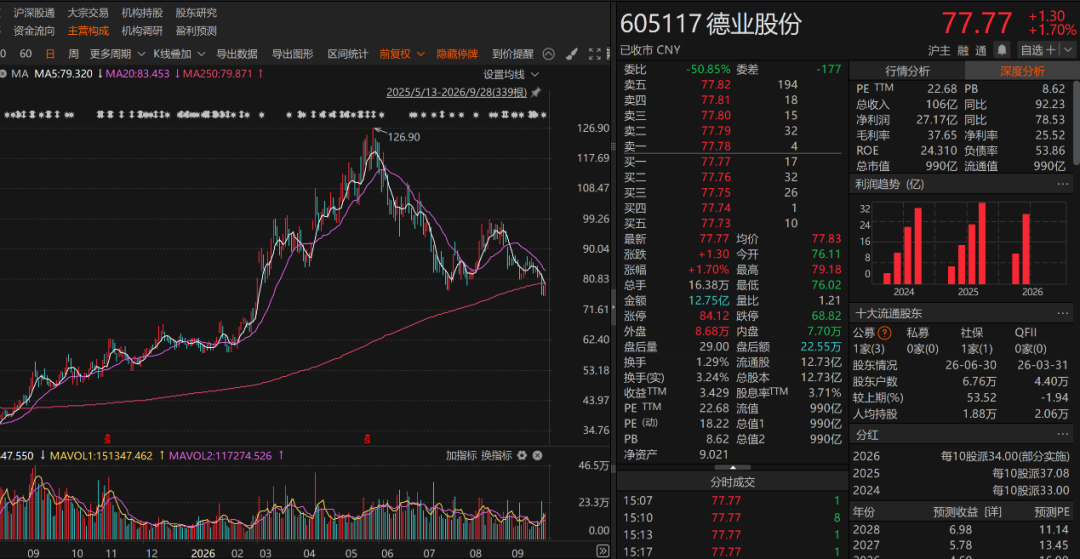Open the 沪深股通 tab
Viewport: 1080px width, 559px height.
pos(34,12)
